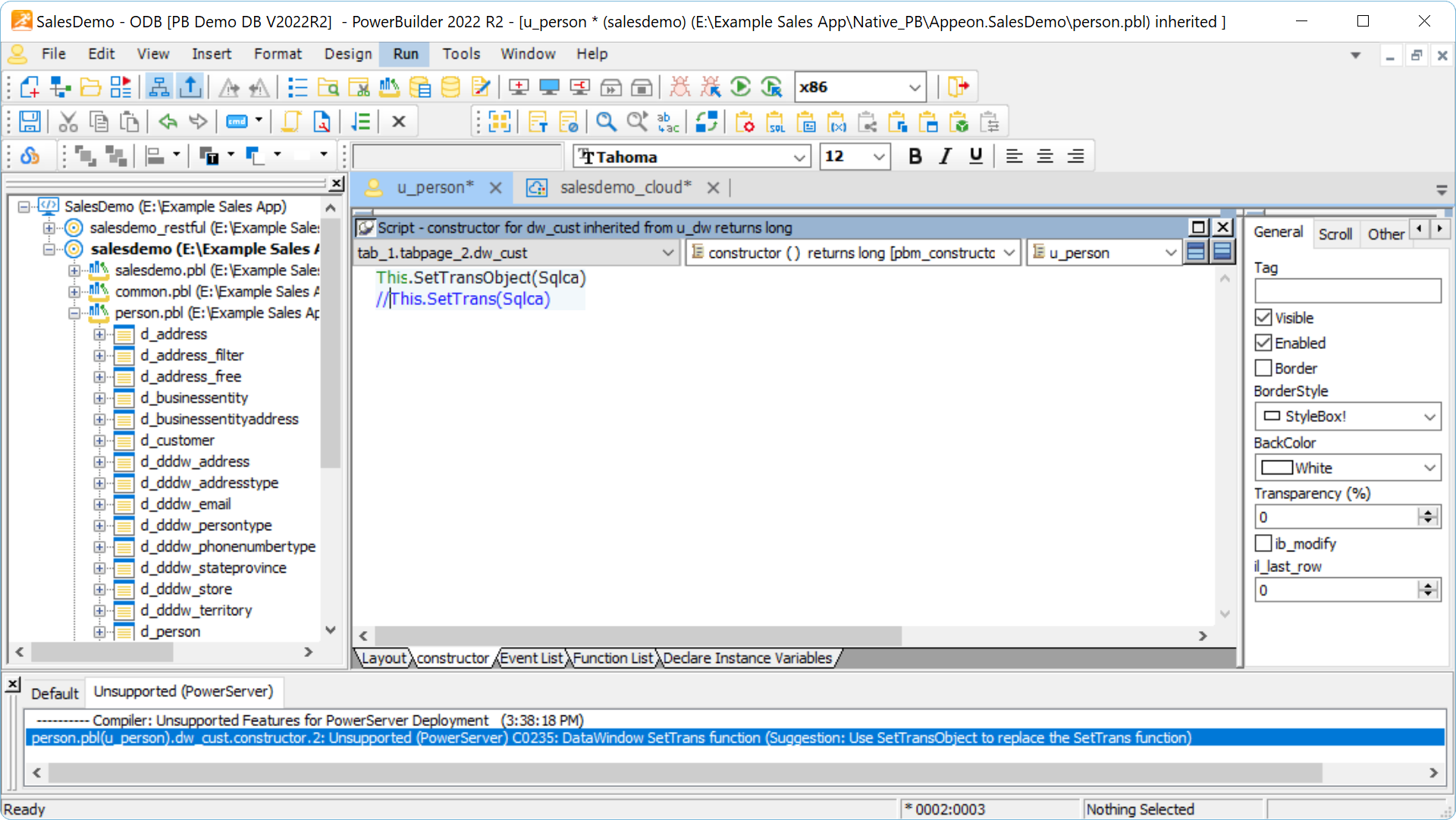Toggle Underline text formatting
The image size is (1456, 820).
(976, 156)
